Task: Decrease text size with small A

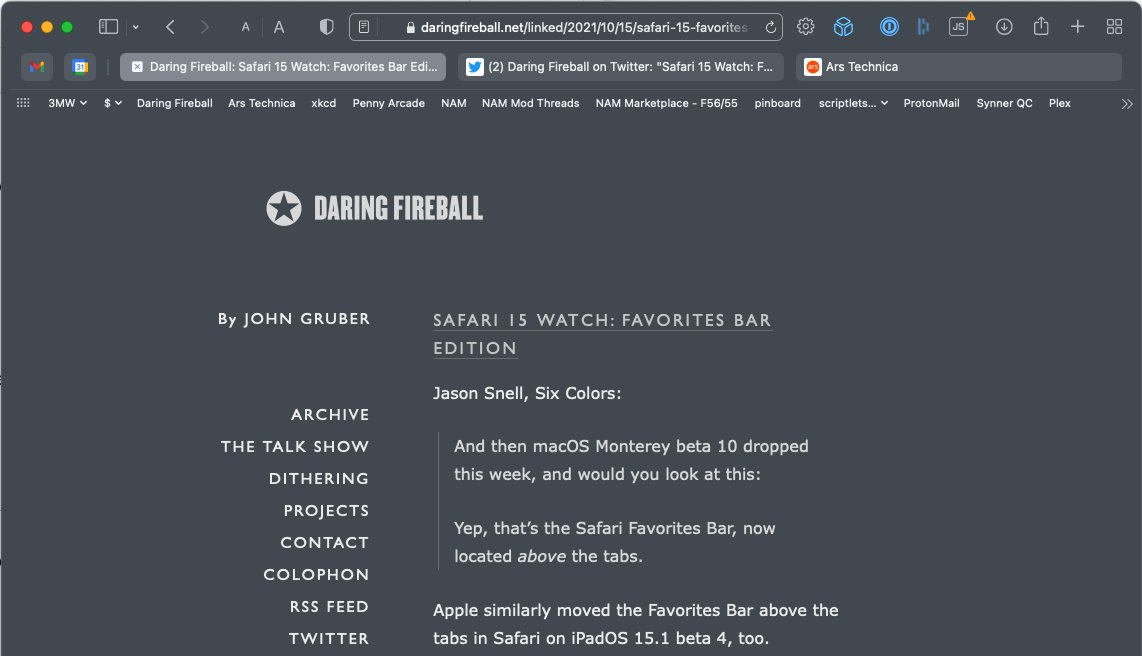Action: (245, 27)
